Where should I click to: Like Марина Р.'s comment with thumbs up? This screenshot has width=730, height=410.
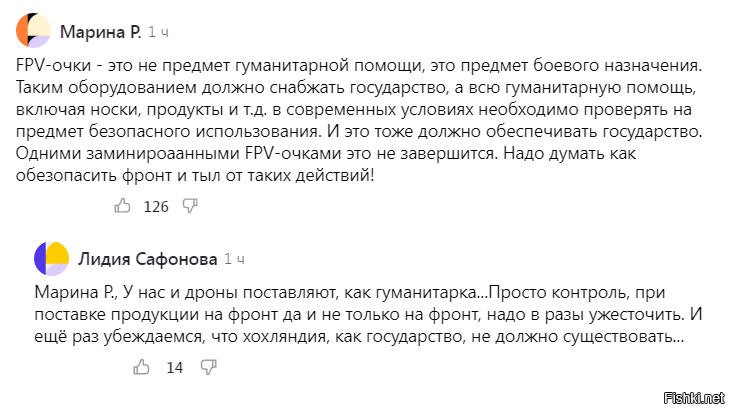(122, 206)
